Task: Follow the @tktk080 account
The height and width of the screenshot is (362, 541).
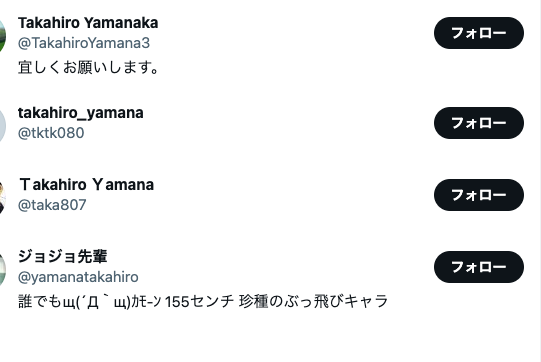Action: [479, 123]
